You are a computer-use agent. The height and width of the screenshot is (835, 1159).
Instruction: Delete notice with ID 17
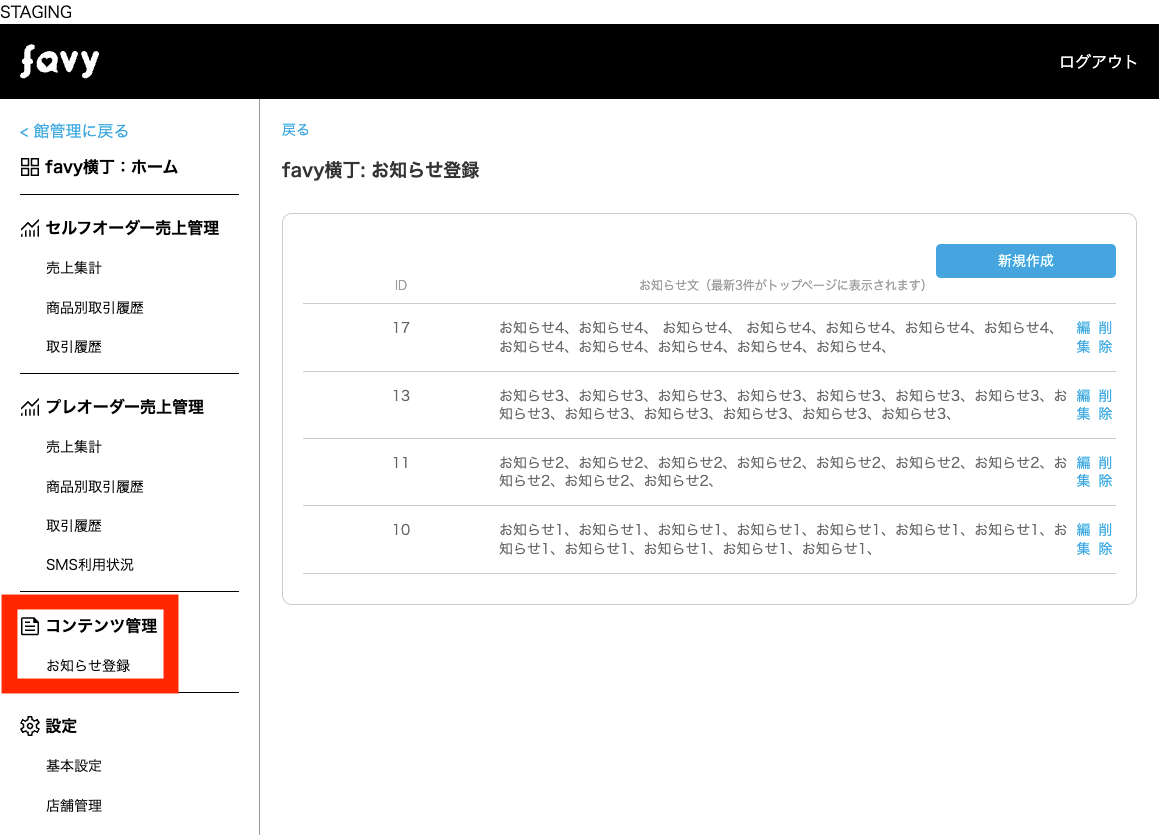click(x=1105, y=337)
